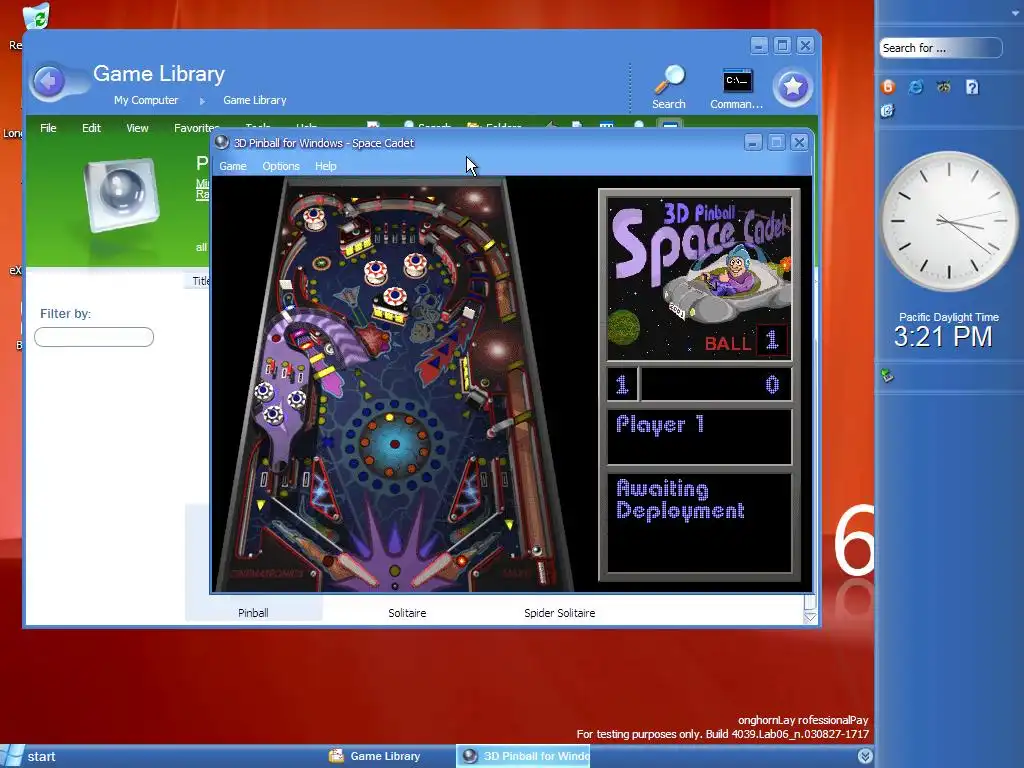This screenshot has height=768, width=1024.
Task: Open Favorites menu in Game Library window
Action: 196,128
